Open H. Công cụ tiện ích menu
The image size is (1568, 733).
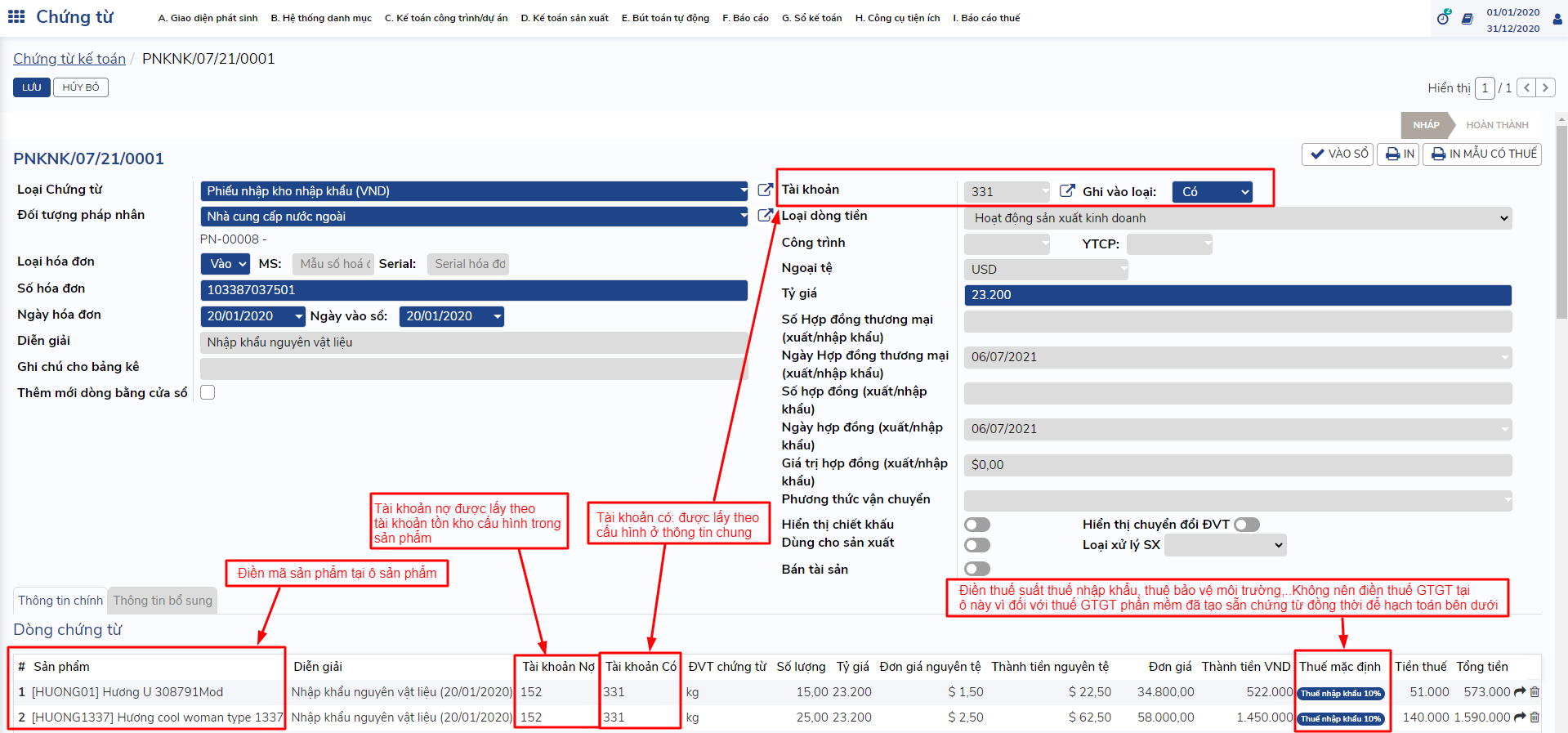pyautogui.click(x=897, y=18)
